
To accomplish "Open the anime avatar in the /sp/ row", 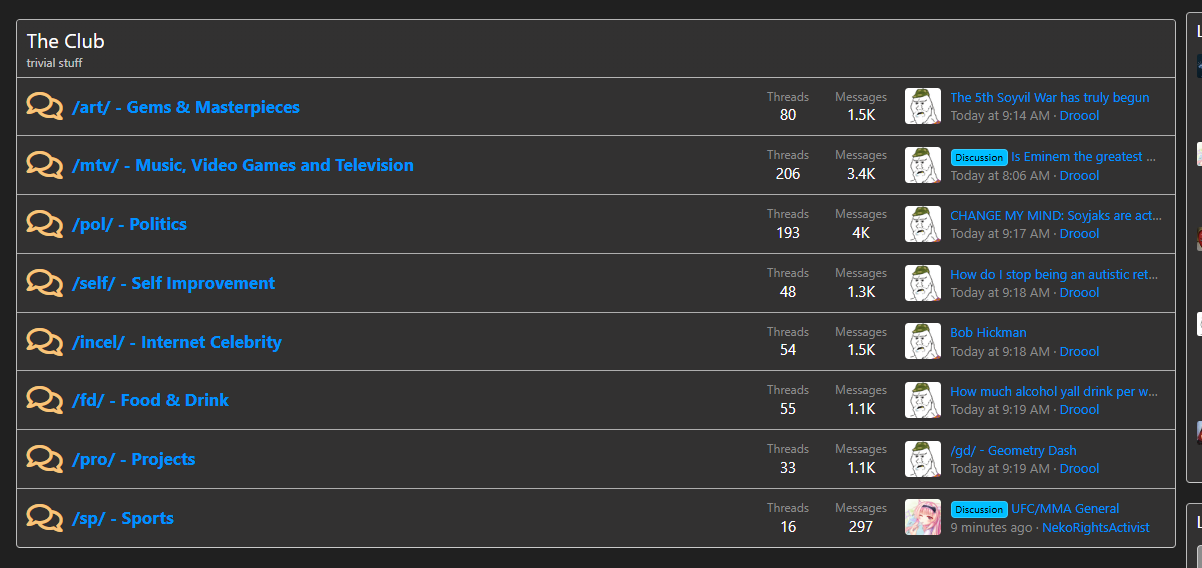I will [x=922, y=517].
